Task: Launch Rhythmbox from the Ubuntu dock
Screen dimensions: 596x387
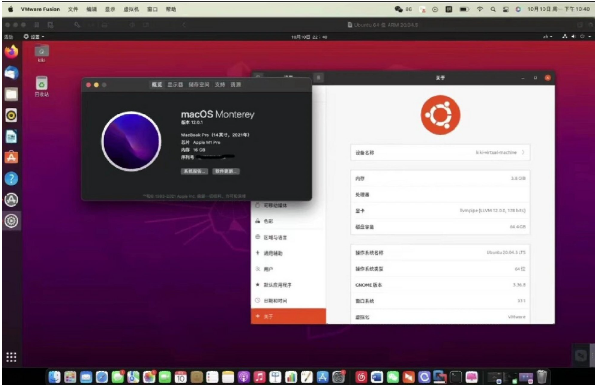Action: [x=11, y=115]
